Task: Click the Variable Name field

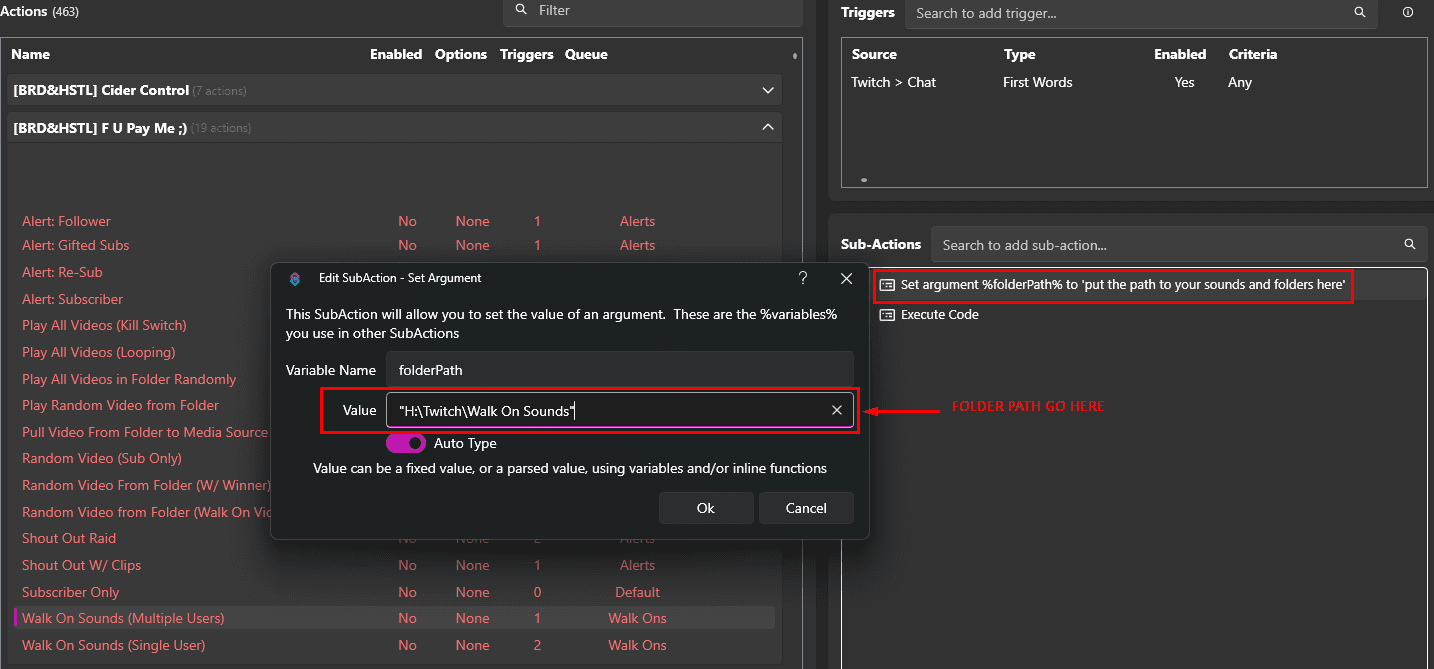Action: tap(619, 370)
